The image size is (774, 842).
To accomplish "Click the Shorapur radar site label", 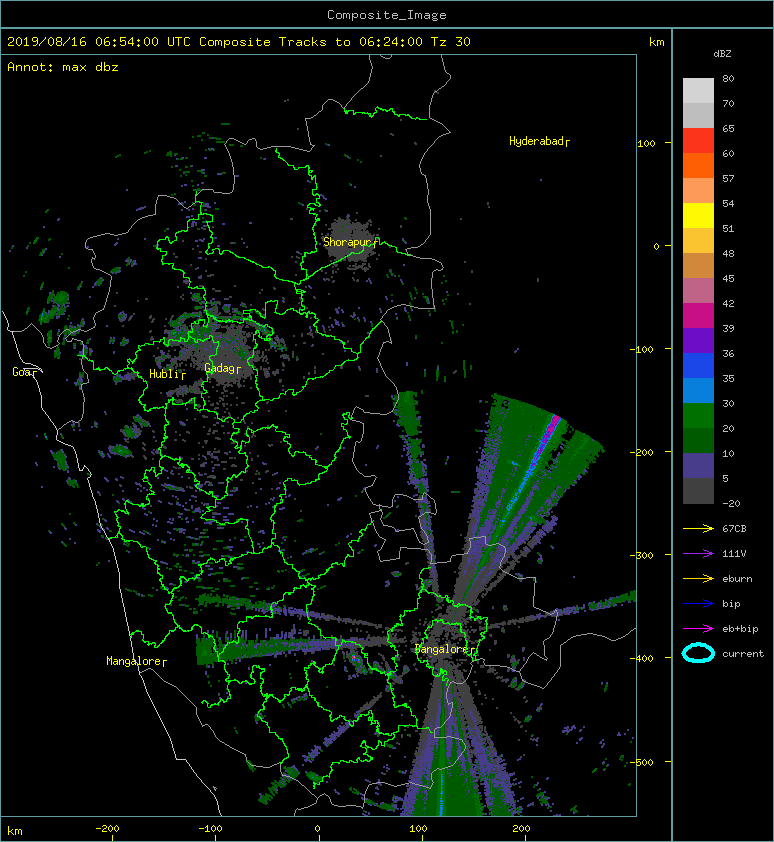I will coord(351,242).
